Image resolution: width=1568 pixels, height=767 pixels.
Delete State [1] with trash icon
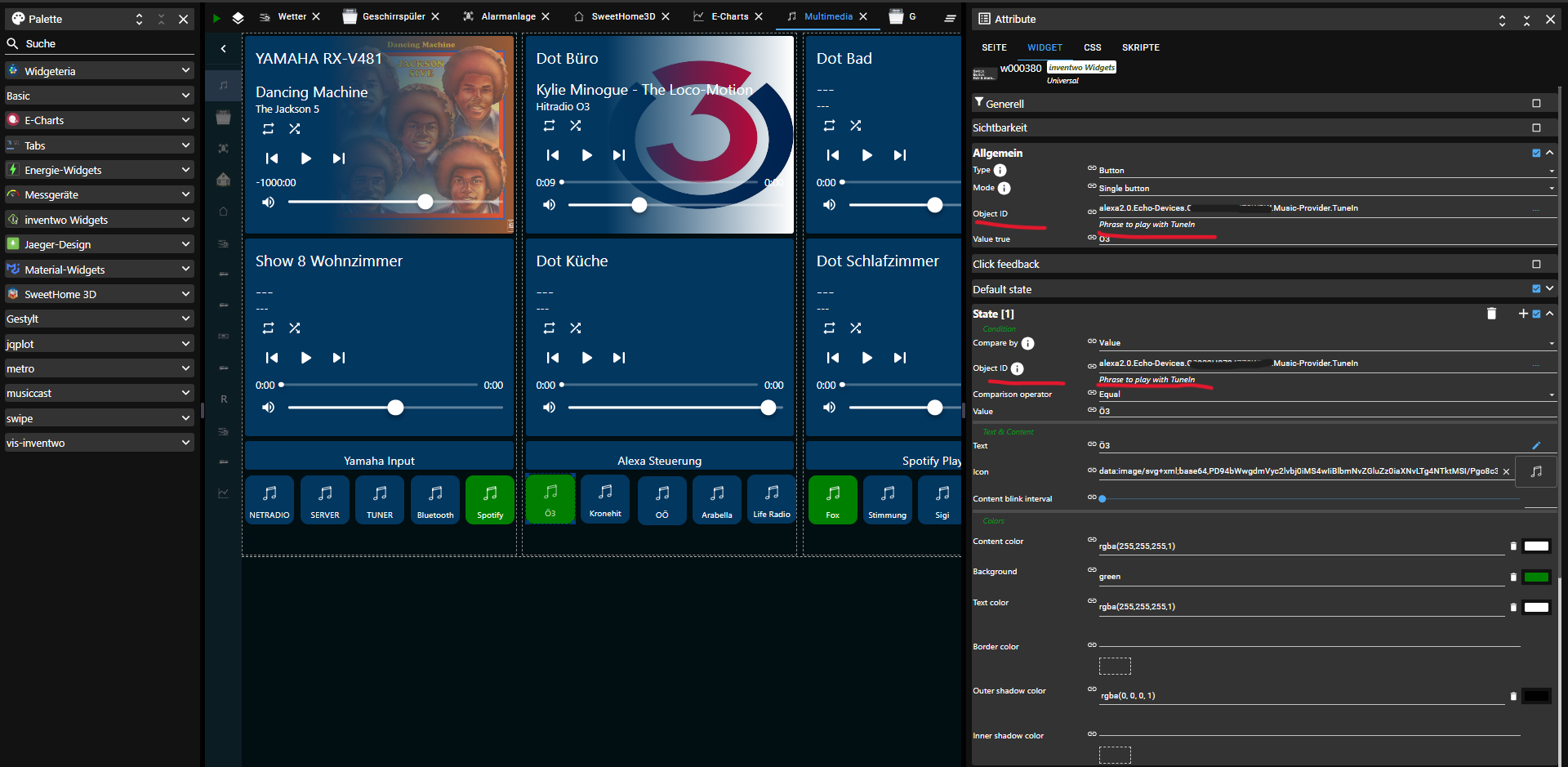pos(1491,314)
